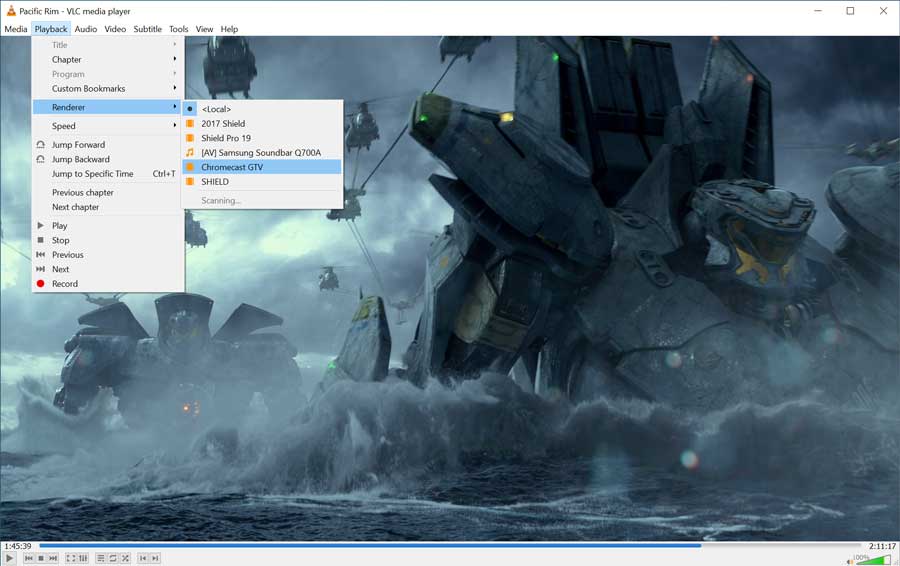Click the VLC cone title bar icon

[x=10, y=10]
